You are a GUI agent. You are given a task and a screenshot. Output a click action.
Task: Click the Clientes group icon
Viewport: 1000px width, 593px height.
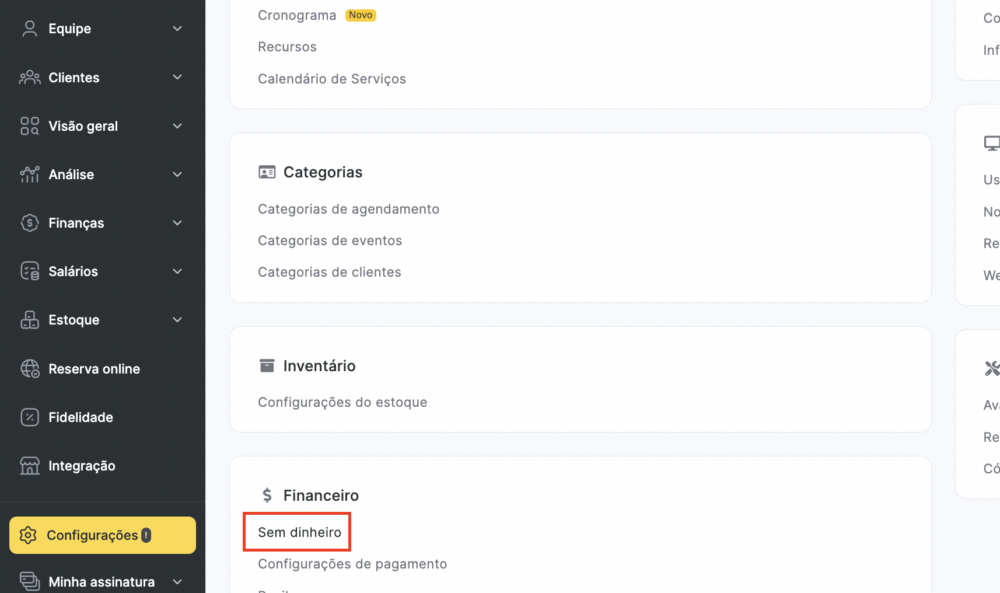tap(29, 77)
